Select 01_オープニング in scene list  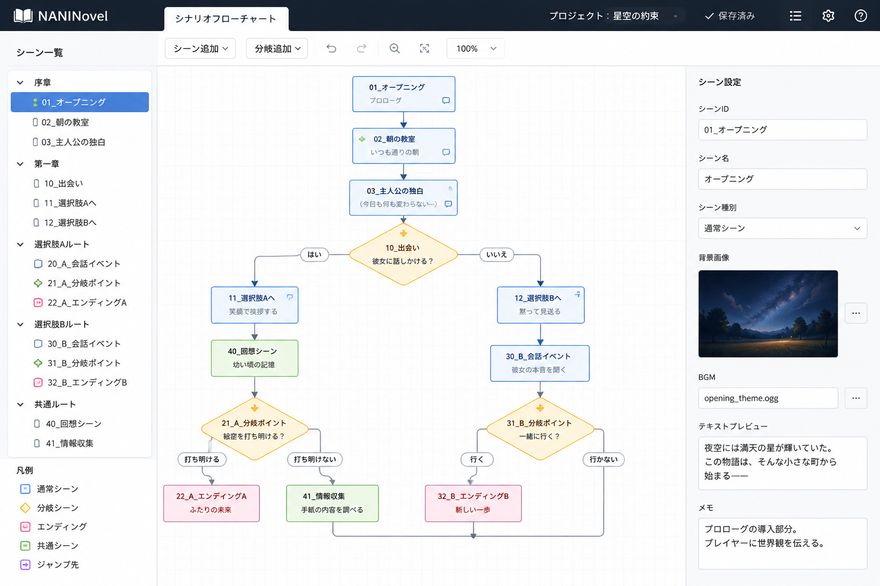click(80, 102)
